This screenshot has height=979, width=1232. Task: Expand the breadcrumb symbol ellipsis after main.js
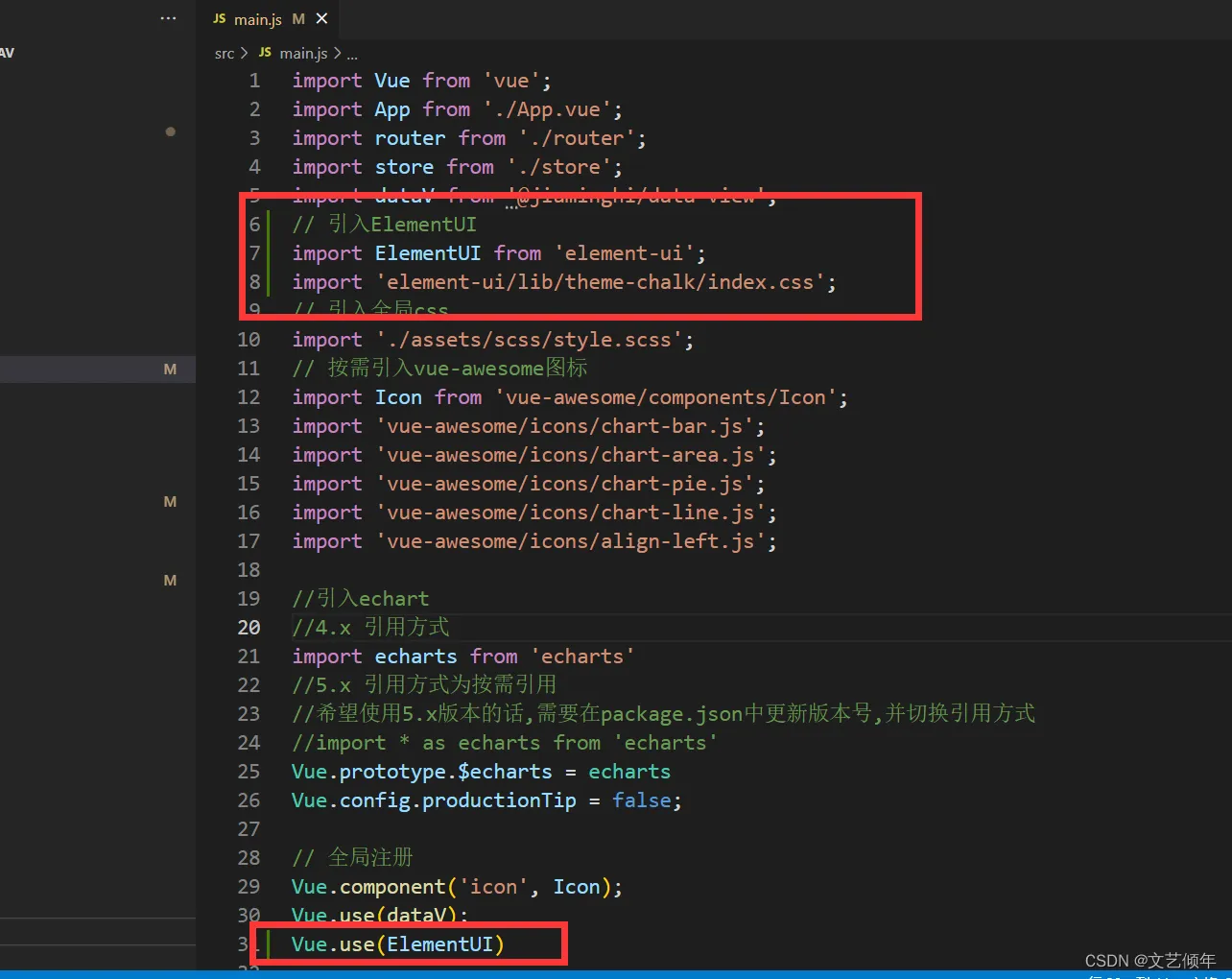tap(352, 55)
